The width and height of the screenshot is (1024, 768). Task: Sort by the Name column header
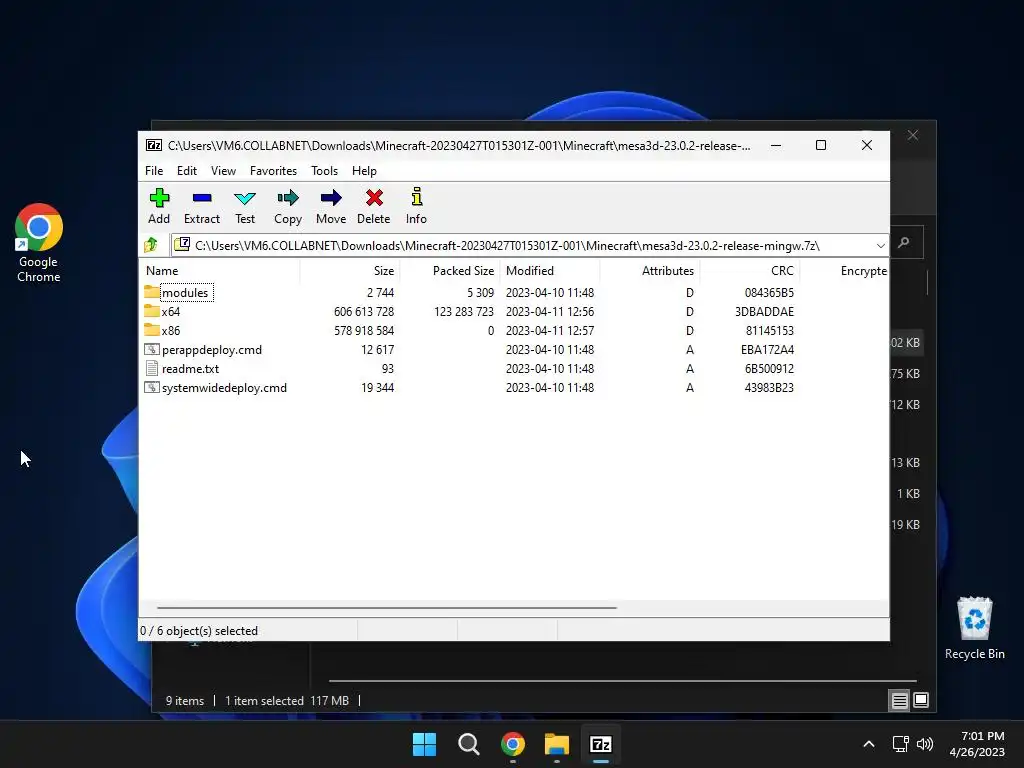[x=220, y=270]
